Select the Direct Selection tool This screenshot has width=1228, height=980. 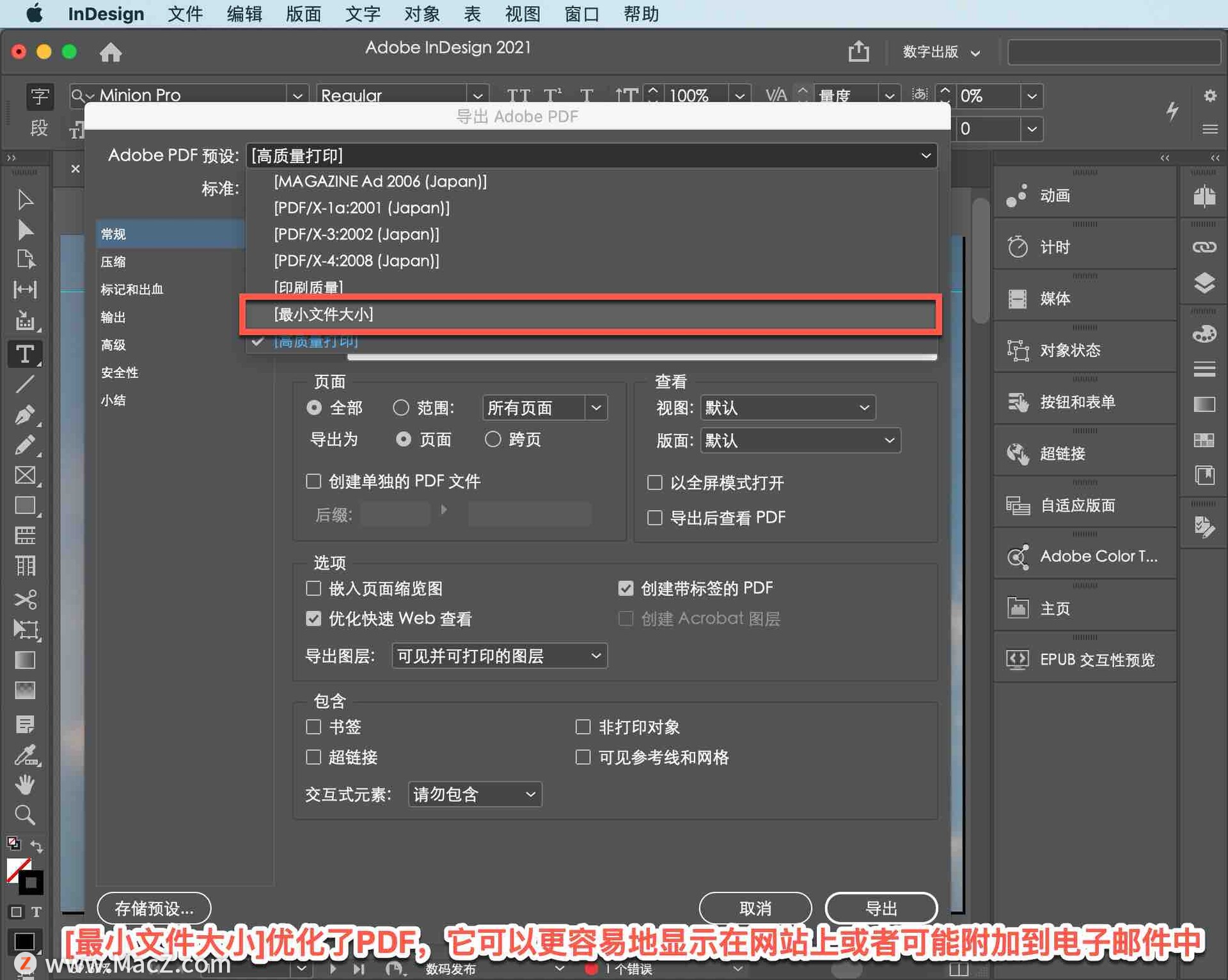coord(25,230)
